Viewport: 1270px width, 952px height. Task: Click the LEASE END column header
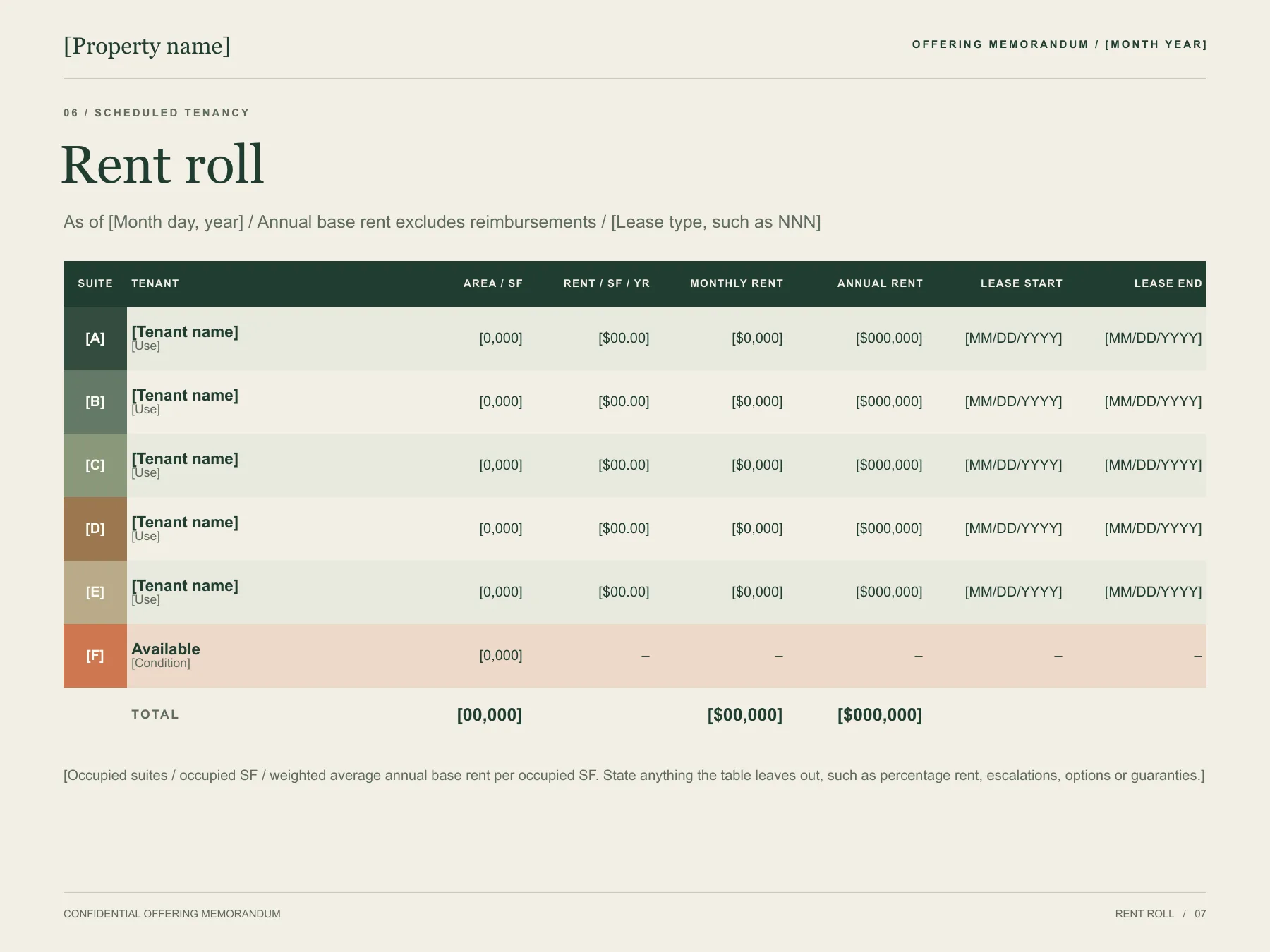(1168, 283)
